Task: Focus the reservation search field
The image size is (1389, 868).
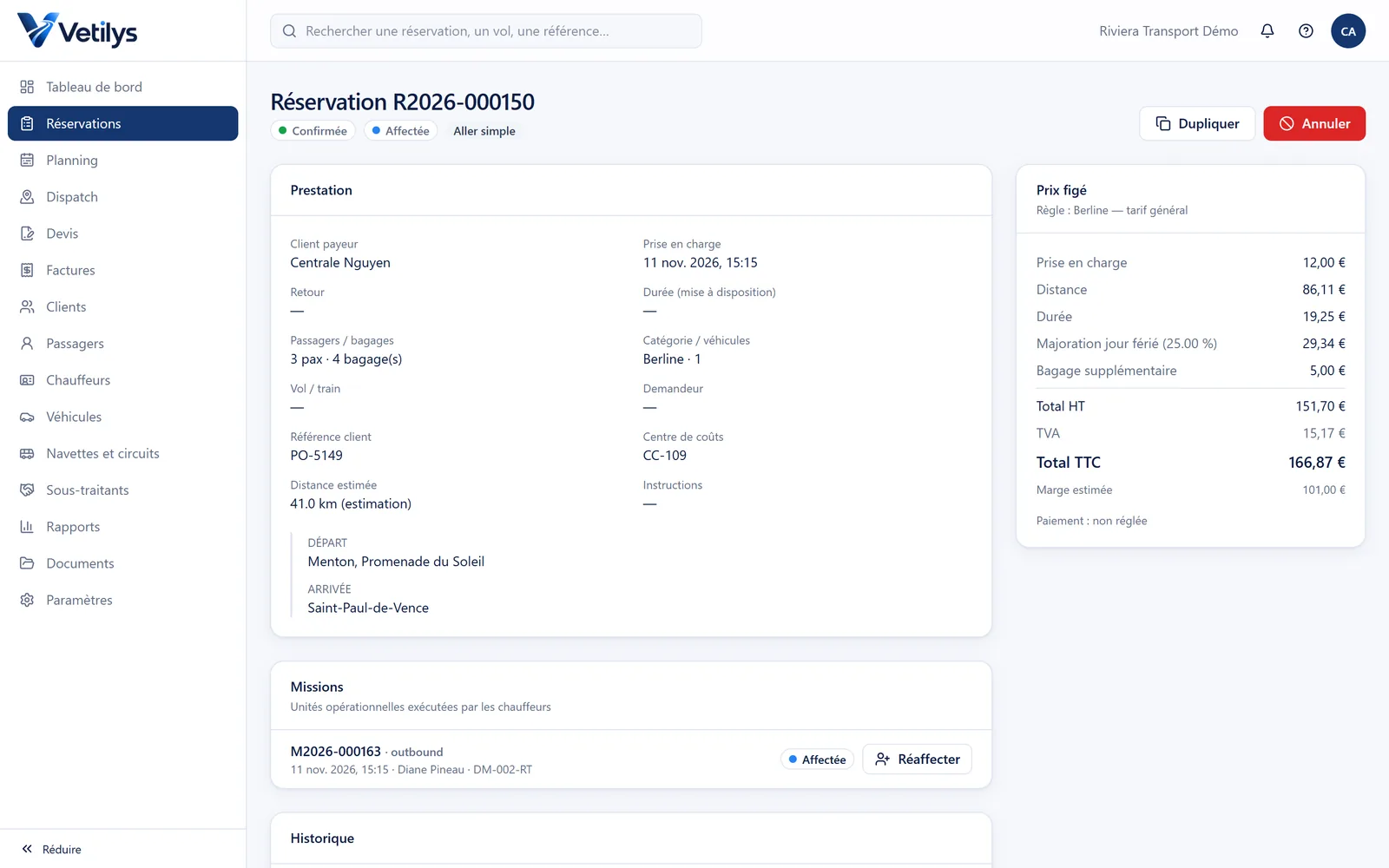Action: point(486,31)
